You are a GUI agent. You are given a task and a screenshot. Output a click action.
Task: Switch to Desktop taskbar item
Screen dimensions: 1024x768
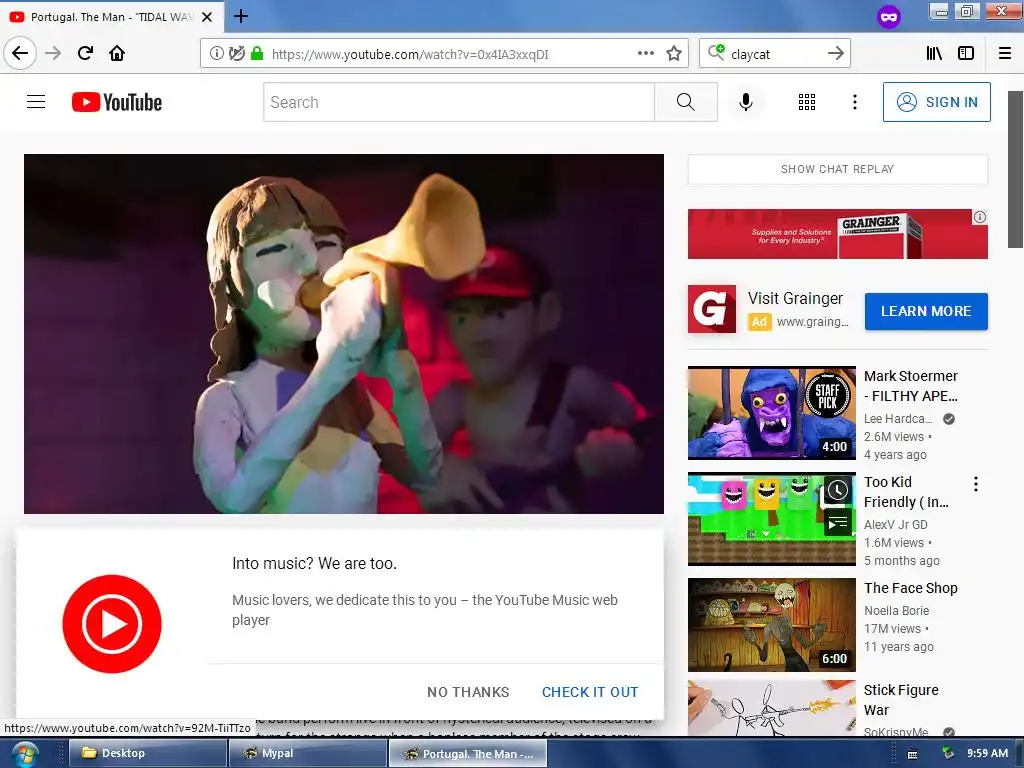point(147,754)
